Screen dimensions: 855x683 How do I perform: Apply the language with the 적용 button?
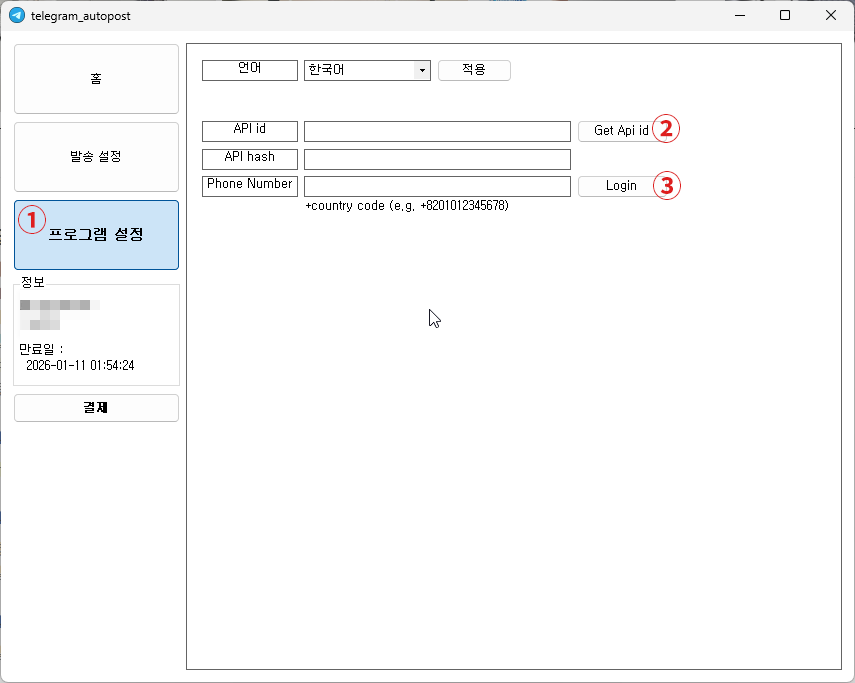474,70
